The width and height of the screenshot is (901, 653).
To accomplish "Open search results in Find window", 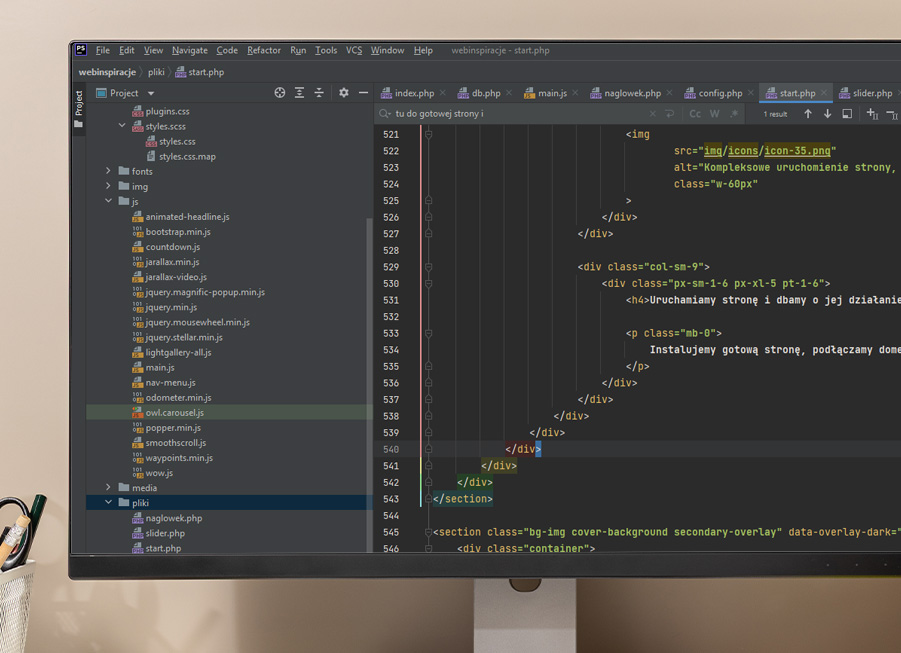I will (847, 114).
